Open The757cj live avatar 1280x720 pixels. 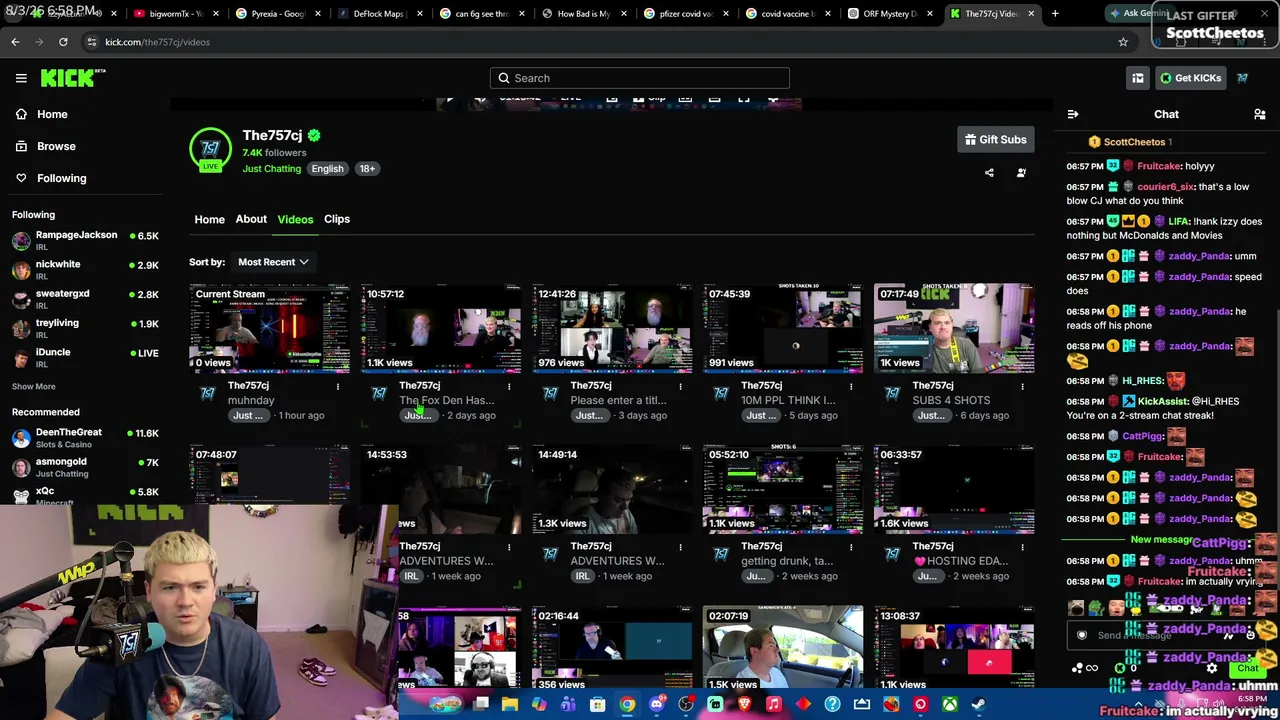pos(210,149)
